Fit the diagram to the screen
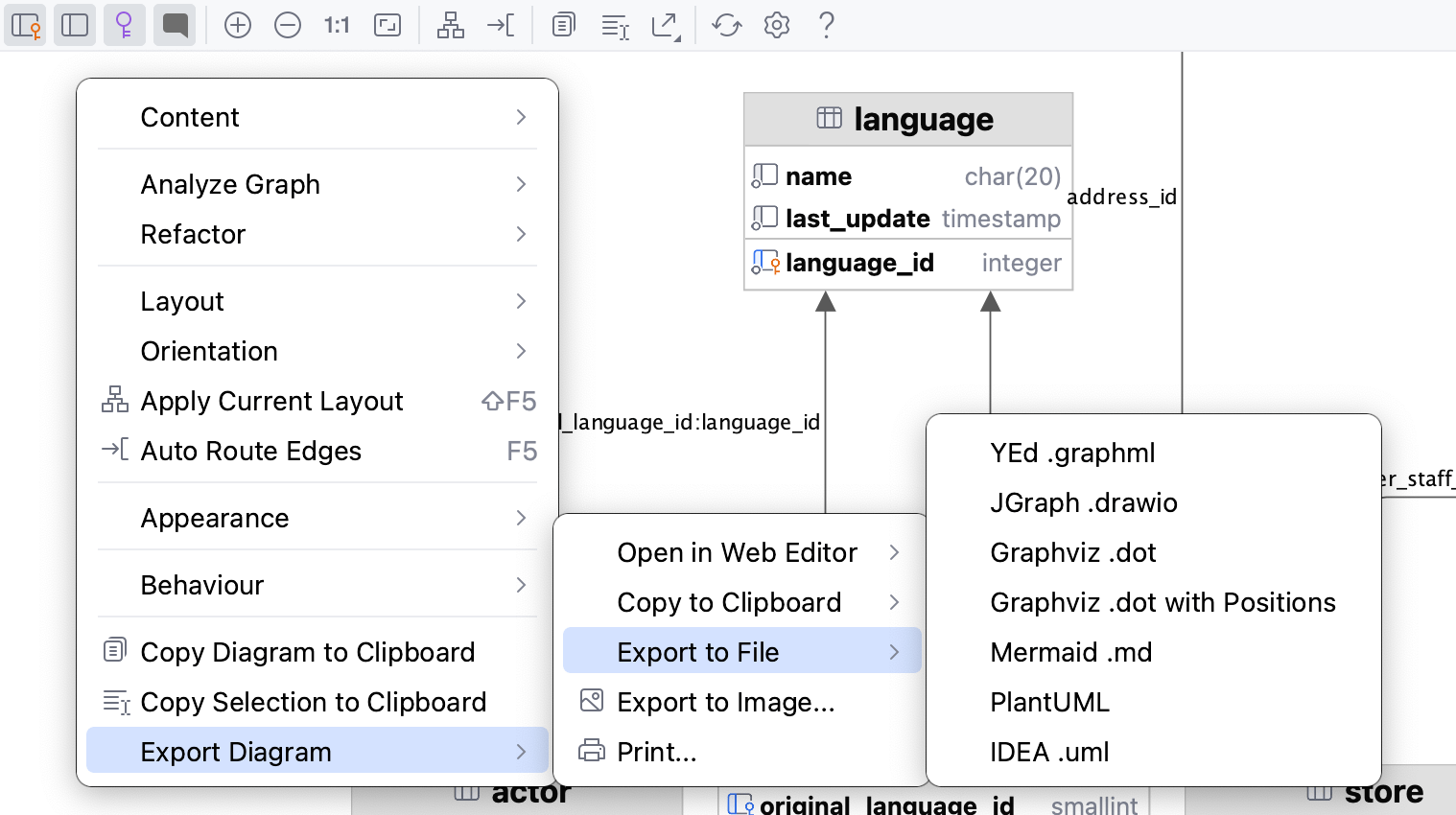Viewport: 1456px width, 815px height. tap(387, 25)
